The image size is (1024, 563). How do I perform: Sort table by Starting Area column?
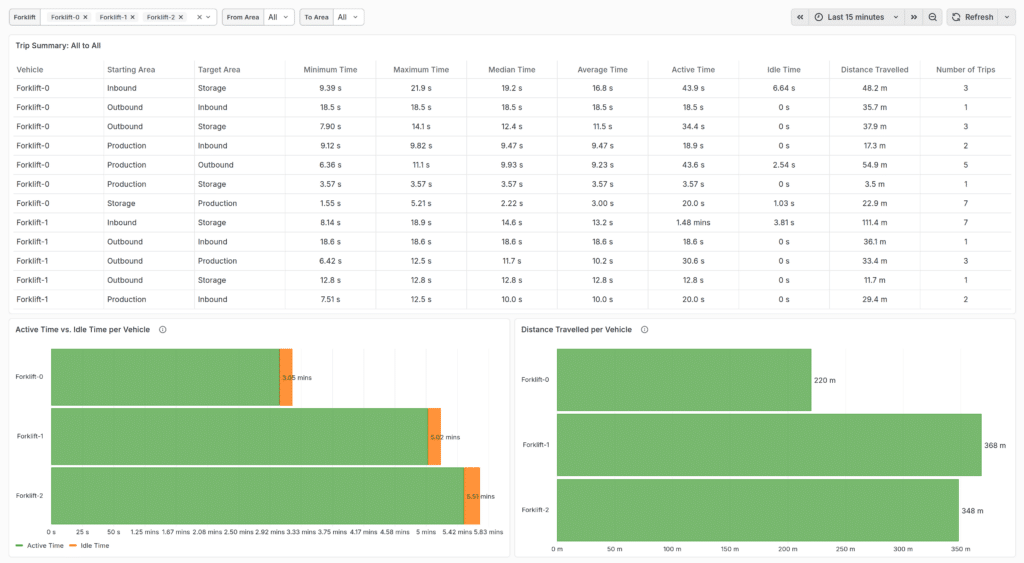pyautogui.click(x=131, y=70)
